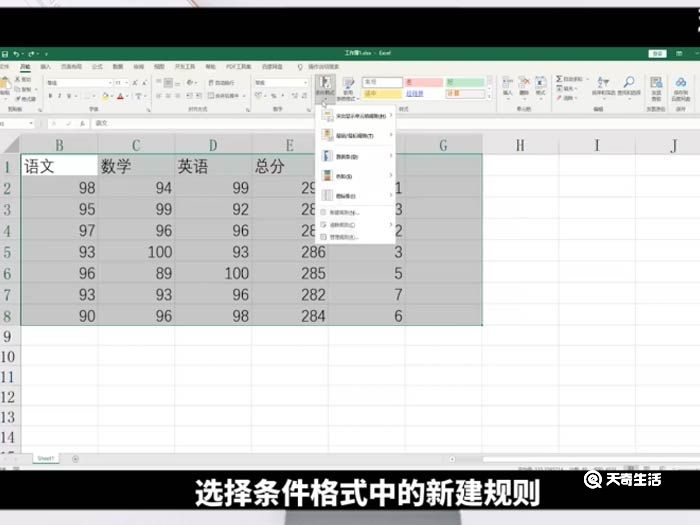Image resolution: width=700 pixels, height=525 pixels.
Task: Click the red font color A icon
Action: click(120, 96)
